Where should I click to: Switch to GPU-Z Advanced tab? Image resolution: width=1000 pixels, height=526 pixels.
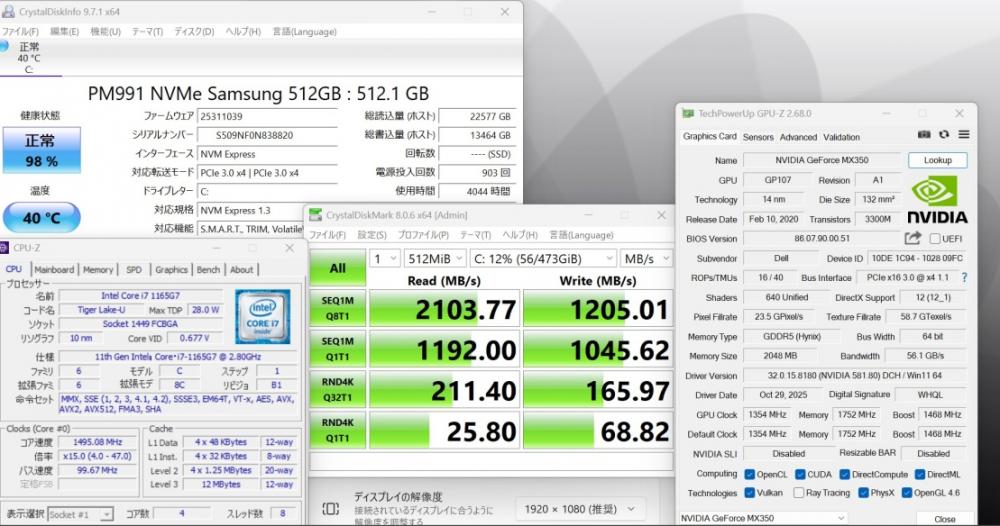(798, 137)
